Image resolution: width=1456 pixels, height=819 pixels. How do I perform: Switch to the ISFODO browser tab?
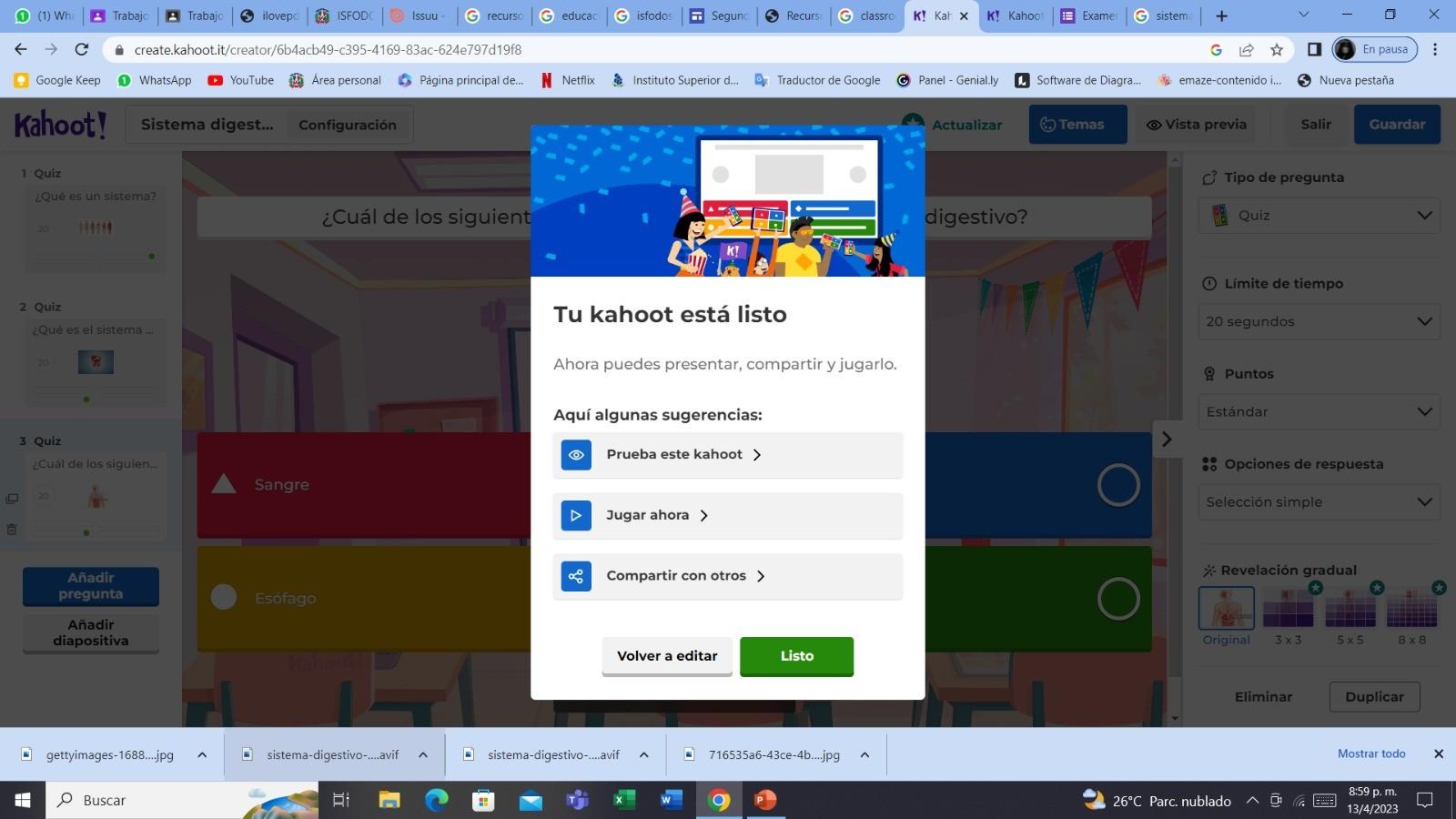click(x=345, y=15)
